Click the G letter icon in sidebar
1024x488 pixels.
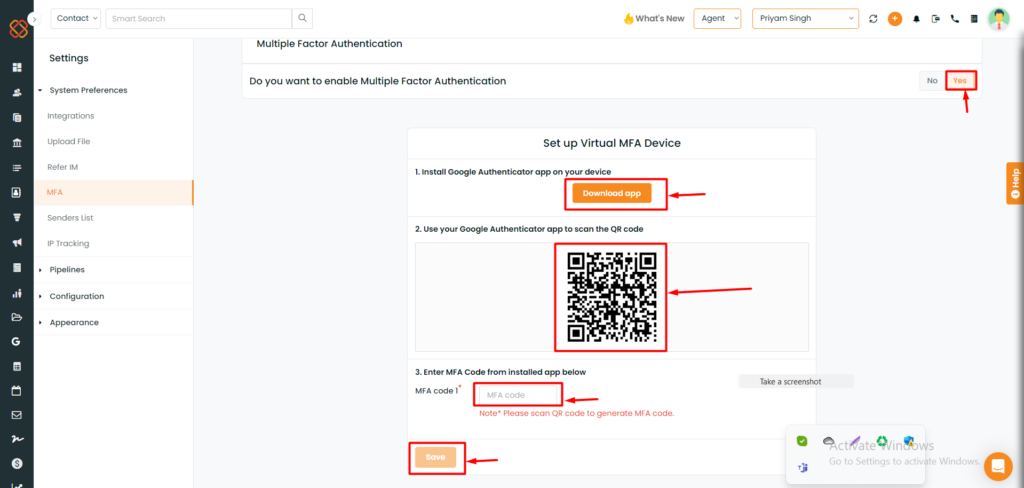click(17, 342)
